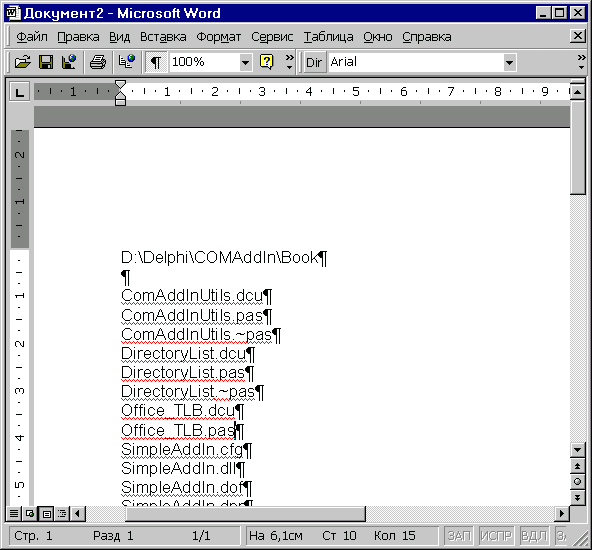This screenshot has width=592, height=550.
Task: Click the horizontal scroll right arrow
Action: (562, 514)
